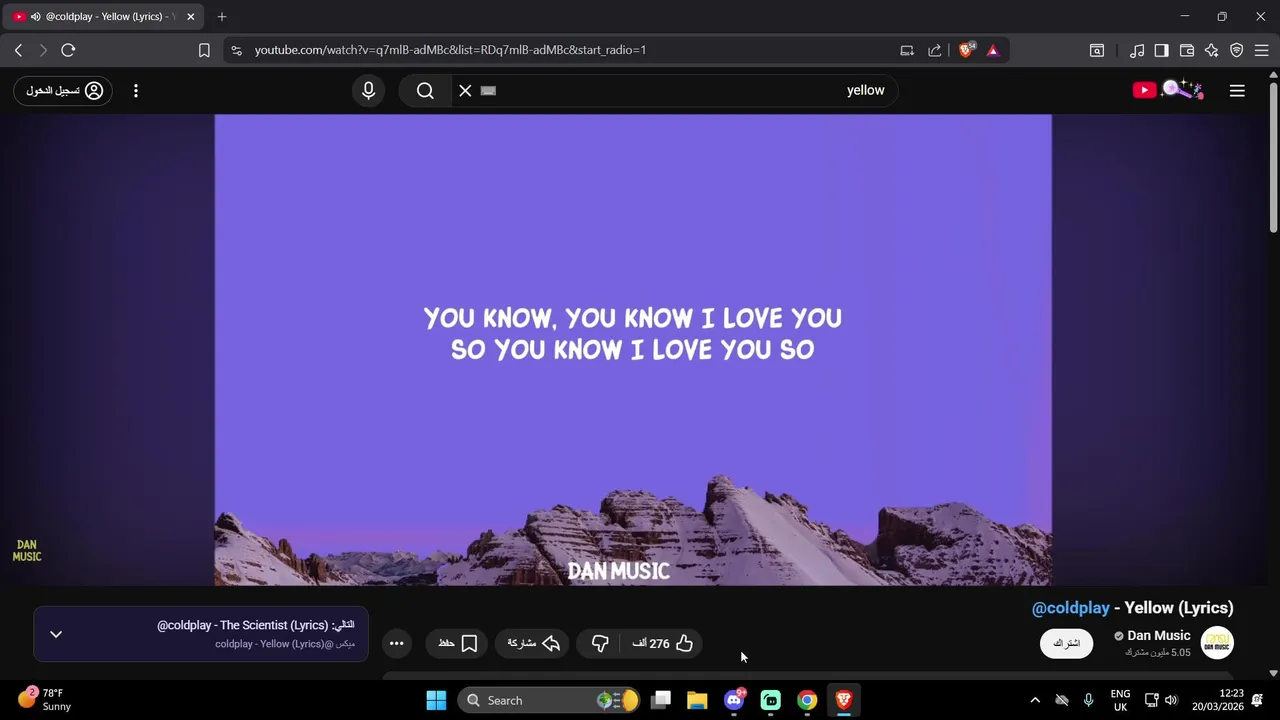Viewport: 1280px width, 720px height.
Task: Open File Explorer from the taskbar
Action: tap(697, 700)
